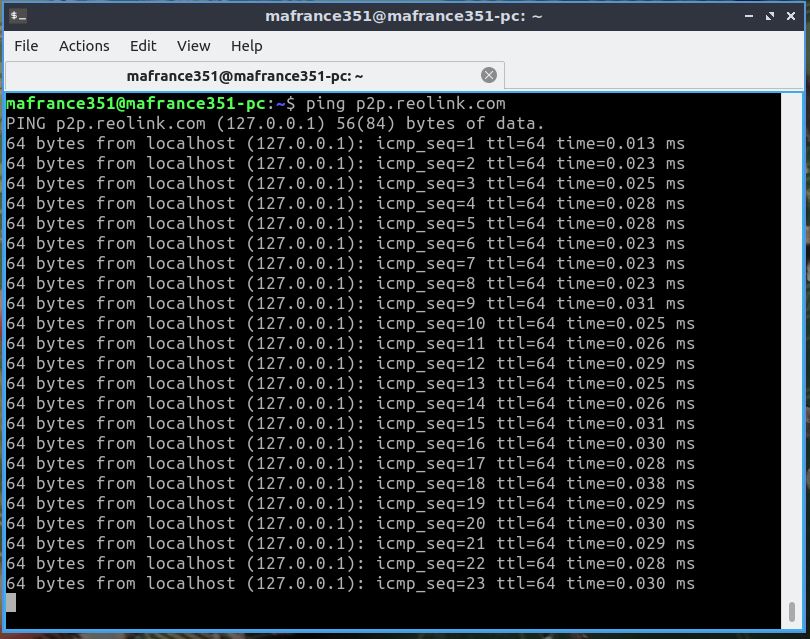Click the output line with icmp_seq=7

[345, 263]
